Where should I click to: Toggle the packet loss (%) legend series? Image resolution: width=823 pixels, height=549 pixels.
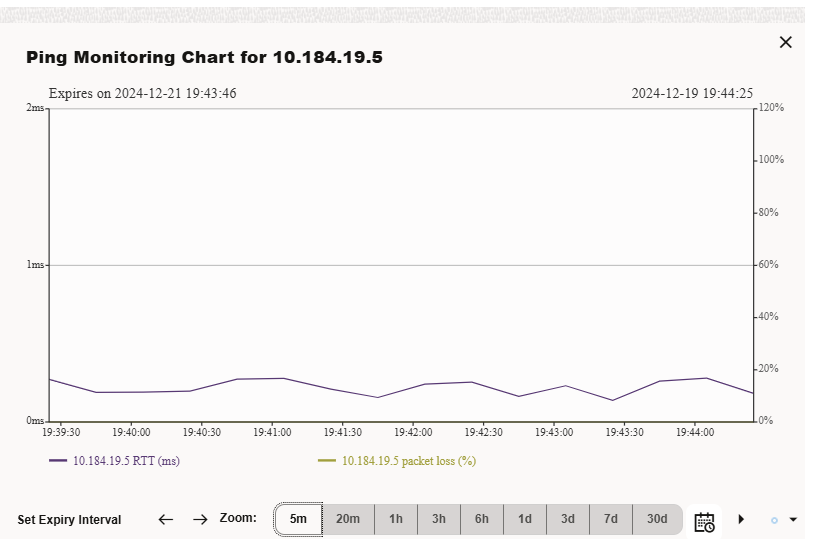click(x=409, y=461)
